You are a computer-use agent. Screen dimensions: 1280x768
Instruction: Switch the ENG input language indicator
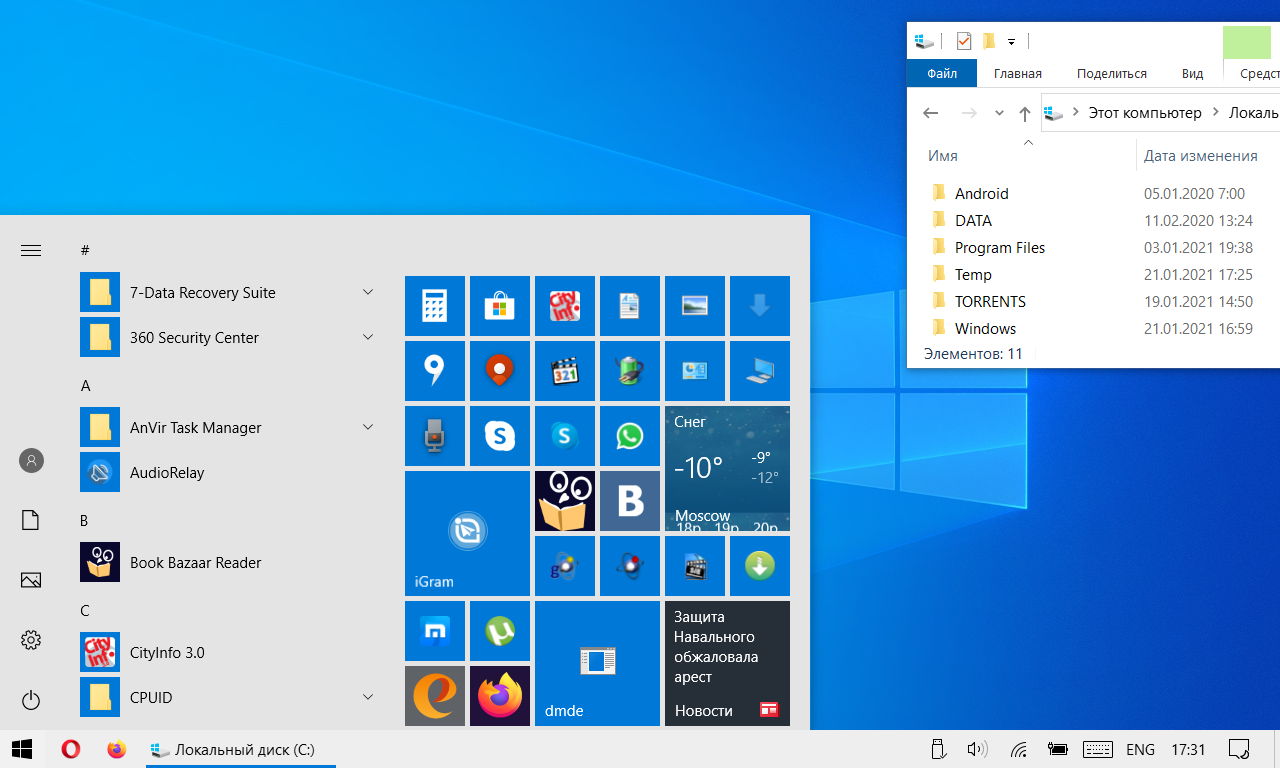click(x=1140, y=749)
